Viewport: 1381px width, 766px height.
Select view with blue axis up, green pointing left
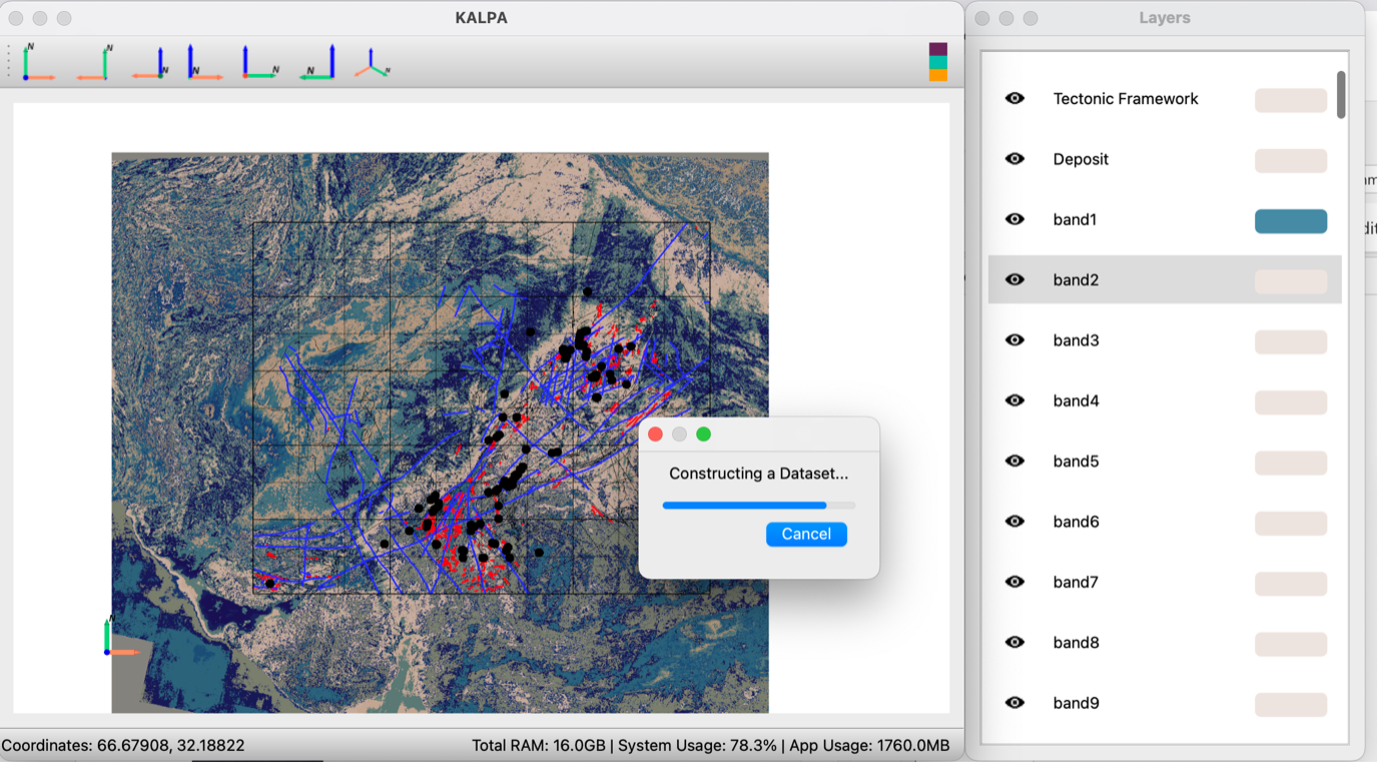pyautogui.click(x=317, y=62)
